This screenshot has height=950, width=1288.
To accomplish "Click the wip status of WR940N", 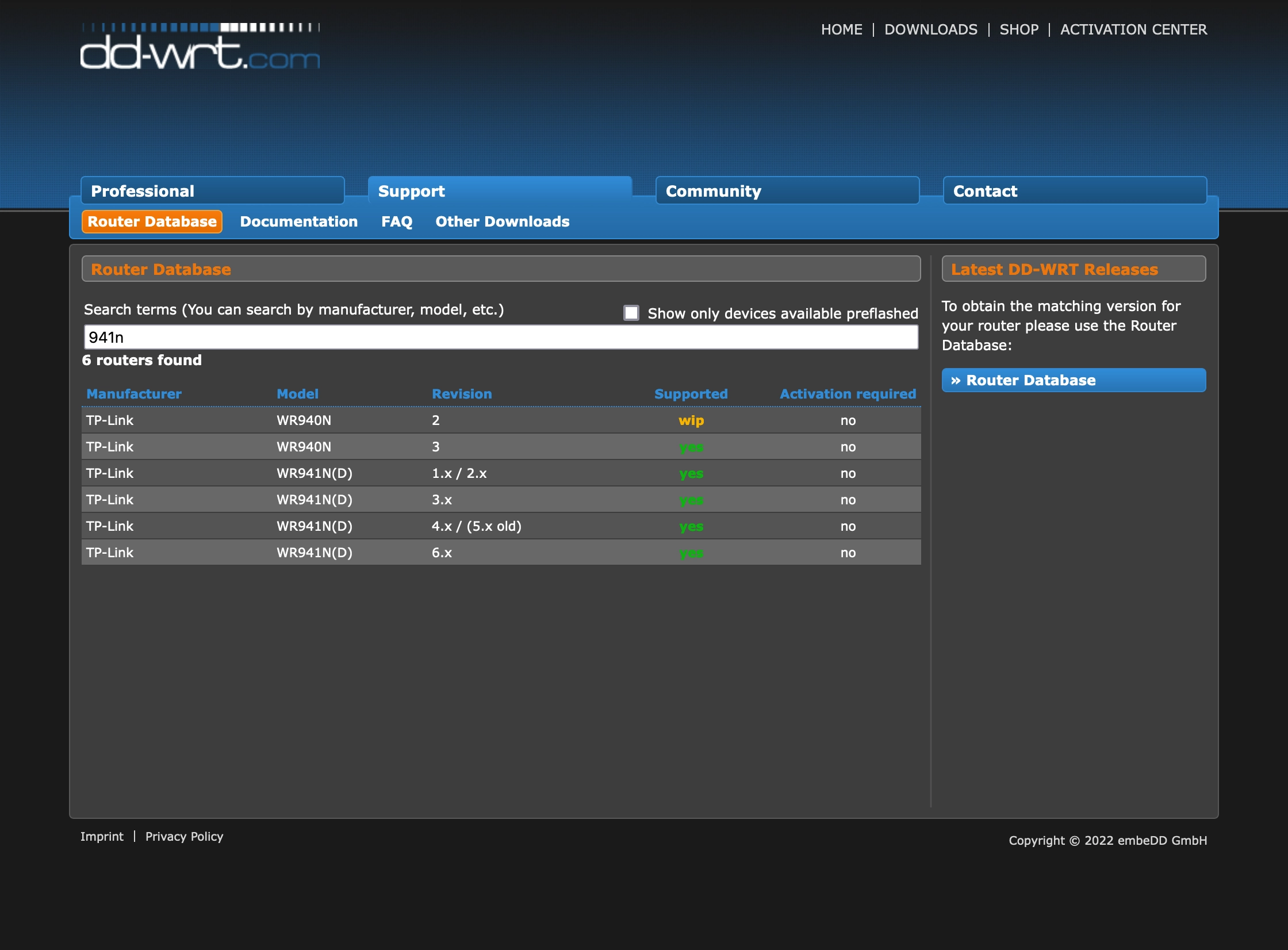I will (x=691, y=420).
